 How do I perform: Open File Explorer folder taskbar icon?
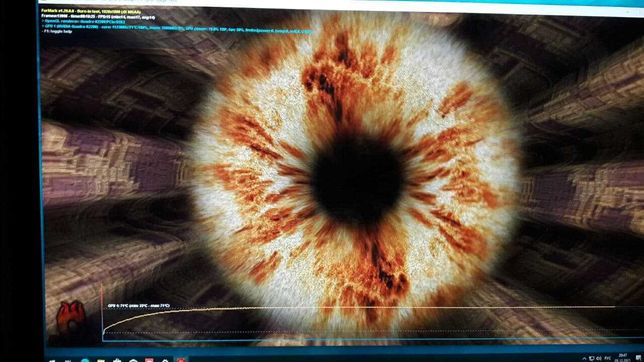pyautogui.click(x=101, y=360)
